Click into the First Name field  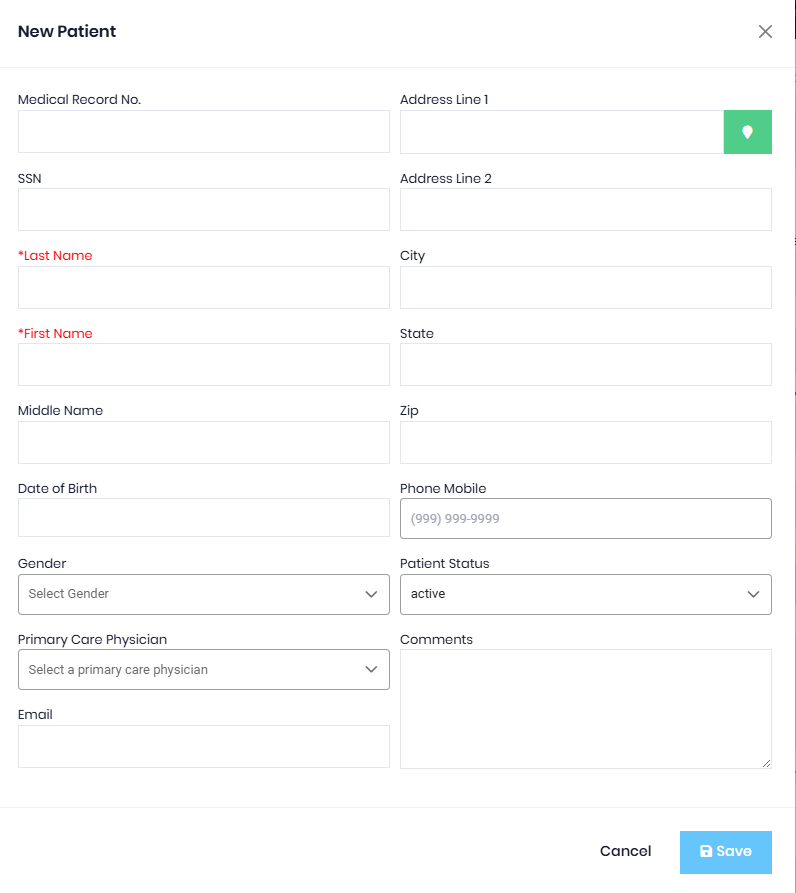click(x=204, y=364)
